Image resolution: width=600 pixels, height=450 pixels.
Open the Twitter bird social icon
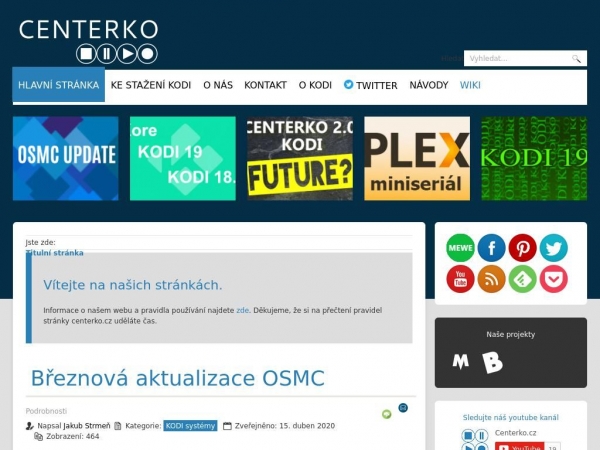click(554, 248)
